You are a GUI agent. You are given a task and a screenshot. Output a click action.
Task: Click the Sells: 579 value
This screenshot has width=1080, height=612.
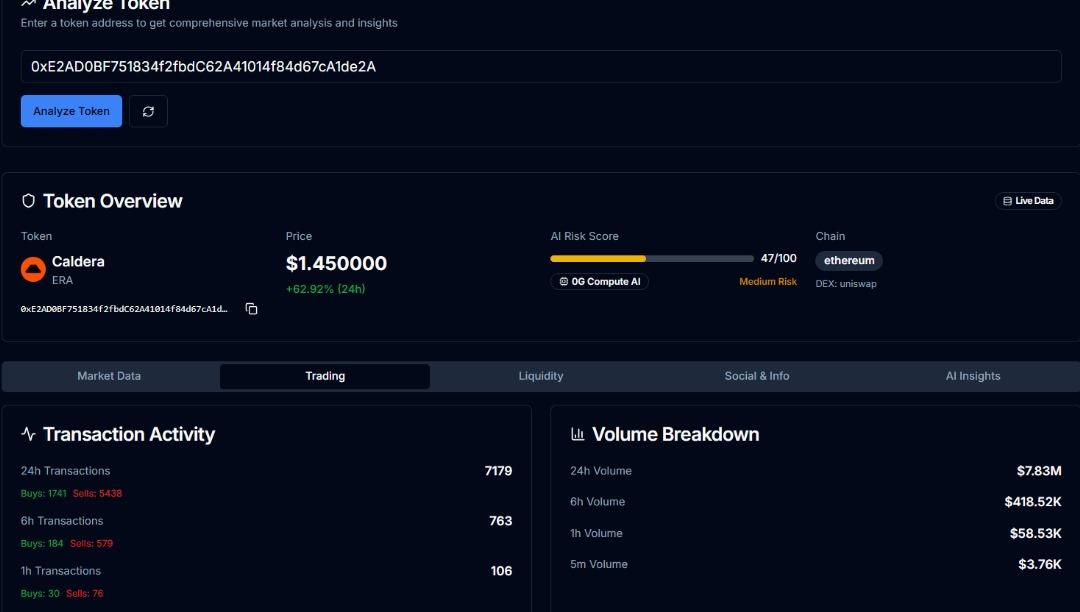92,544
